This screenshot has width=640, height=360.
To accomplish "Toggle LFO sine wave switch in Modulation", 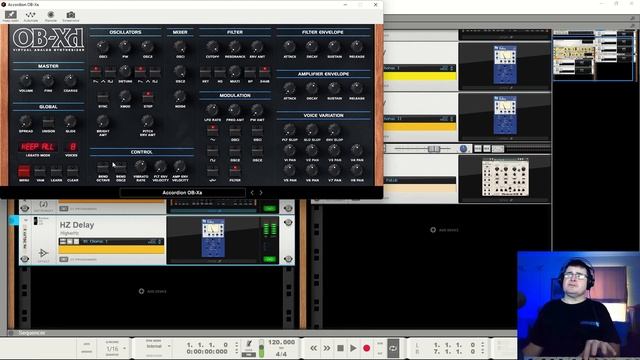I will tap(212, 131).
